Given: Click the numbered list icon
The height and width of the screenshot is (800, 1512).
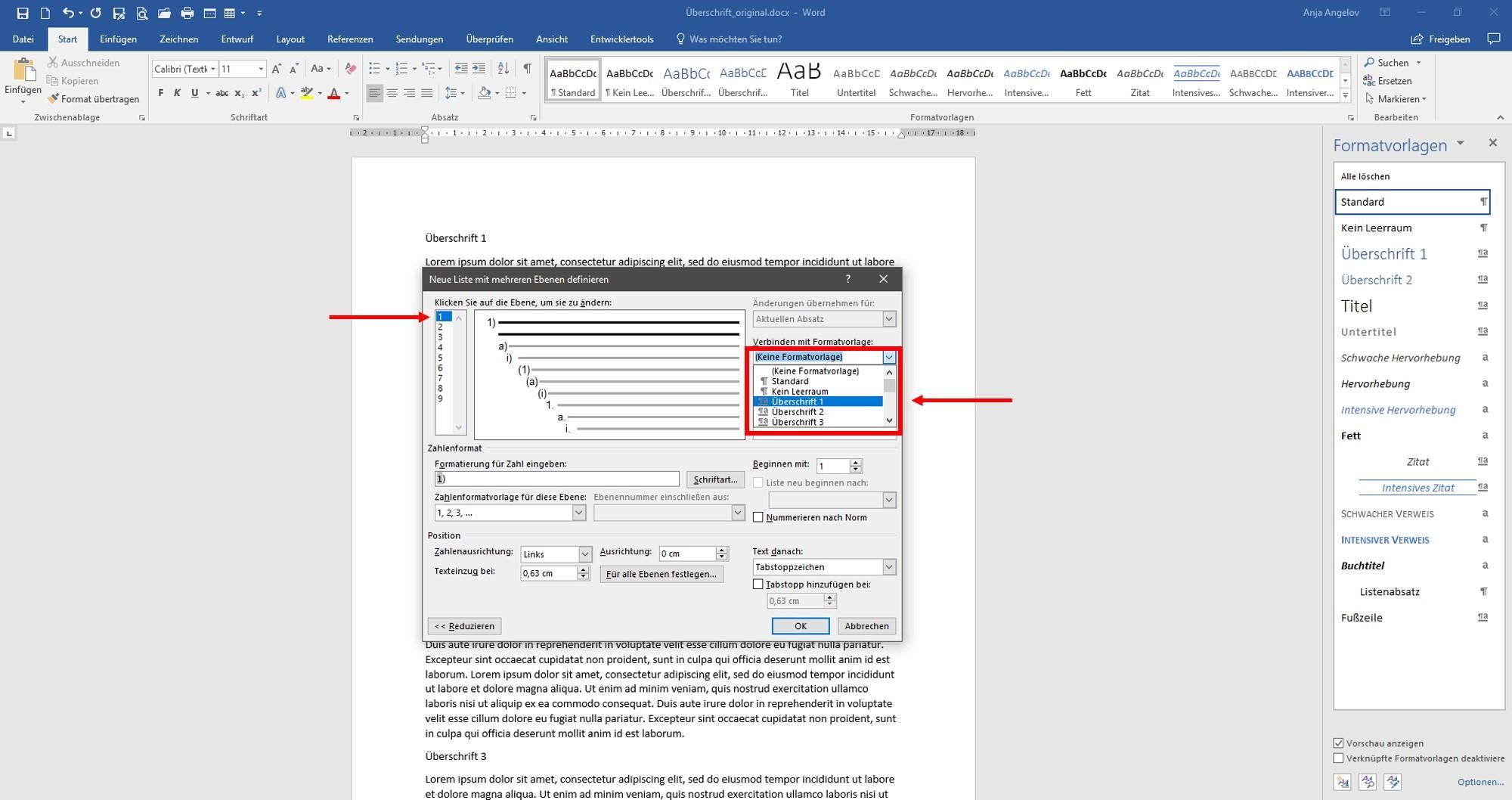Looking at the screenshot, I should point(401,69).
